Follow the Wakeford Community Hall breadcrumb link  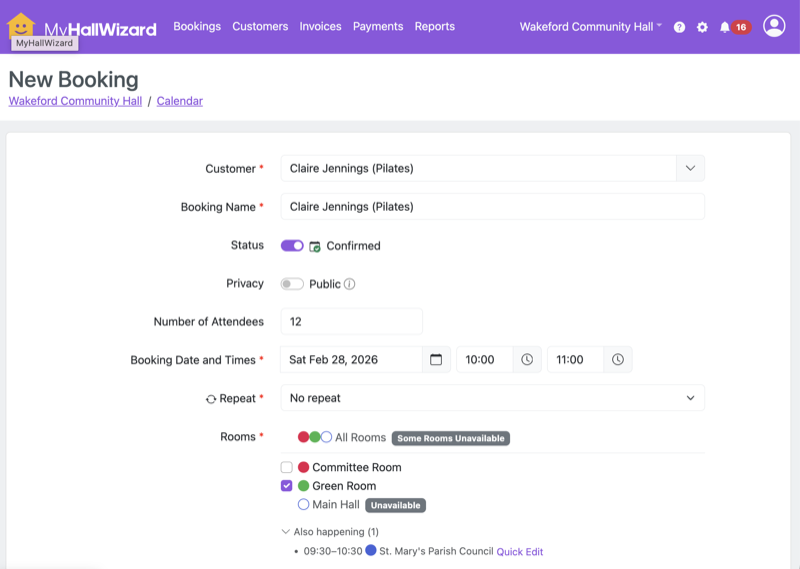pyautogui.click(x=75, y=101)
